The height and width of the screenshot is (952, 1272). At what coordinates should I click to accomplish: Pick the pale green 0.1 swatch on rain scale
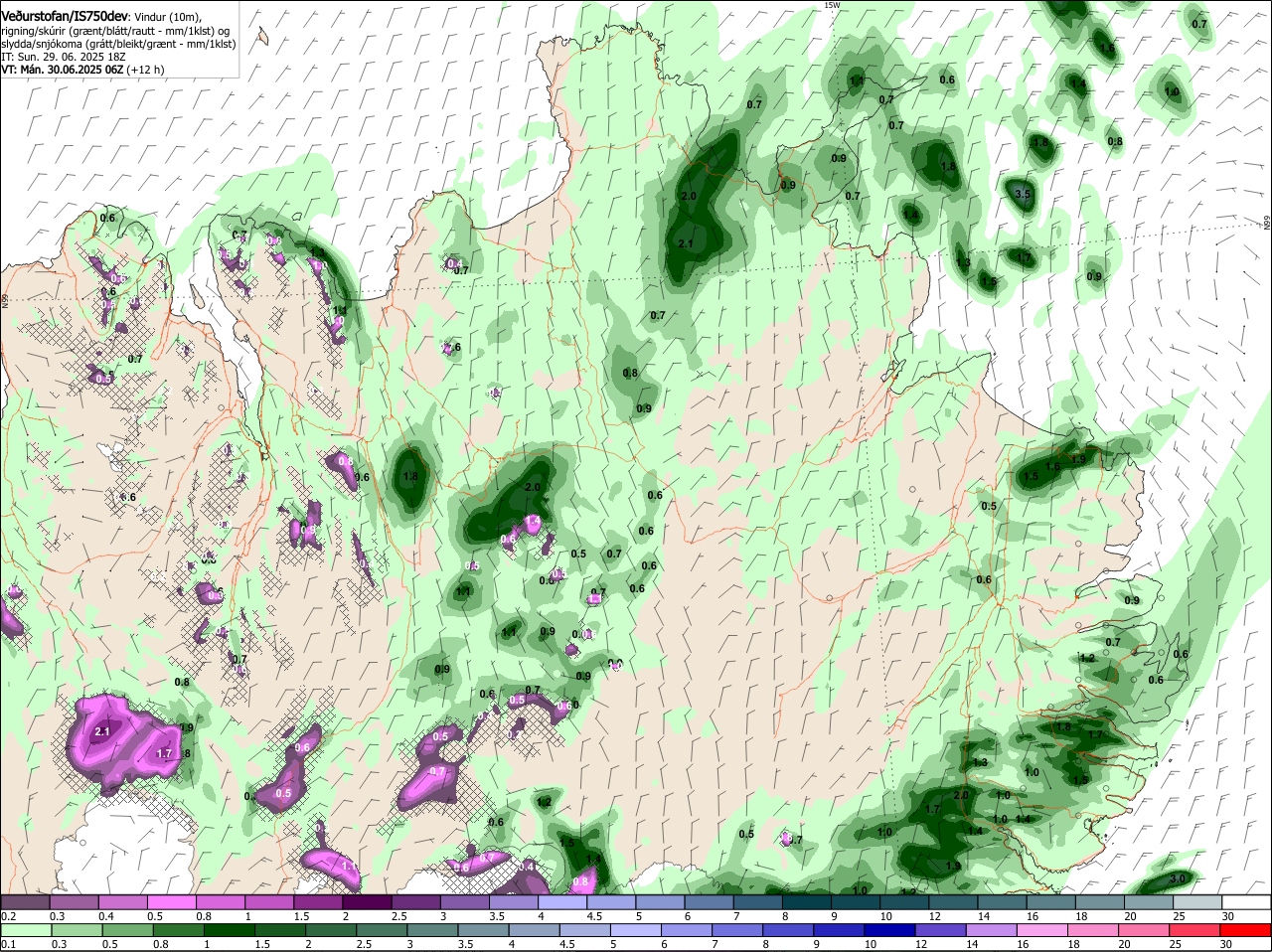(25, 930)
